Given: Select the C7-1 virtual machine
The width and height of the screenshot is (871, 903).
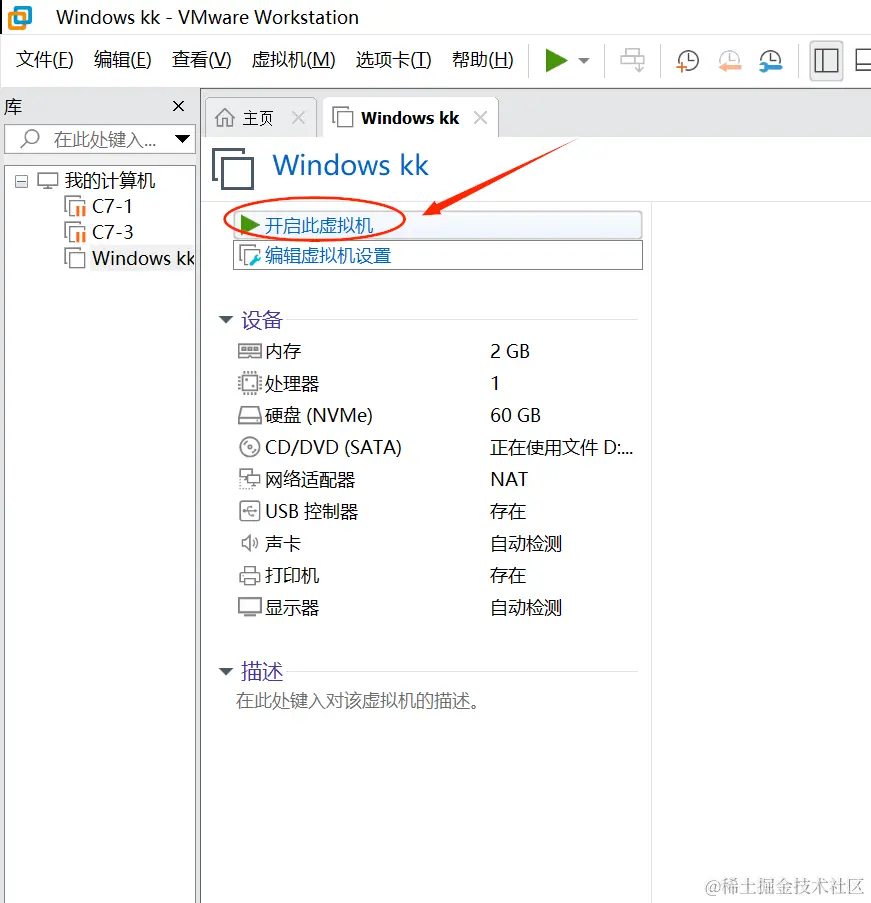Looking at the screenshot, I should point(112,206).
